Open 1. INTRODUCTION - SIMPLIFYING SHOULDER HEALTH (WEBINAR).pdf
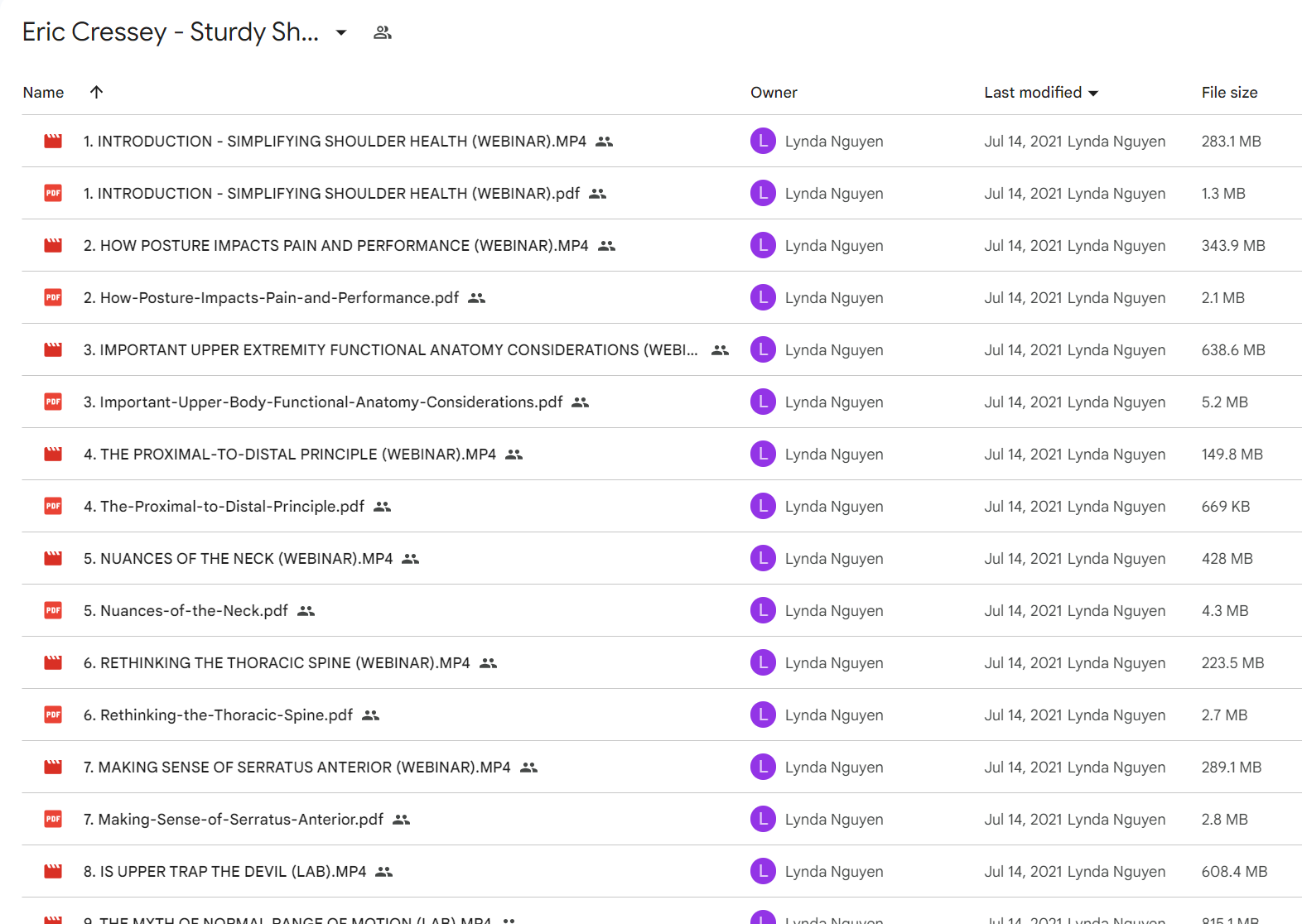 click(x=331, y=194)
